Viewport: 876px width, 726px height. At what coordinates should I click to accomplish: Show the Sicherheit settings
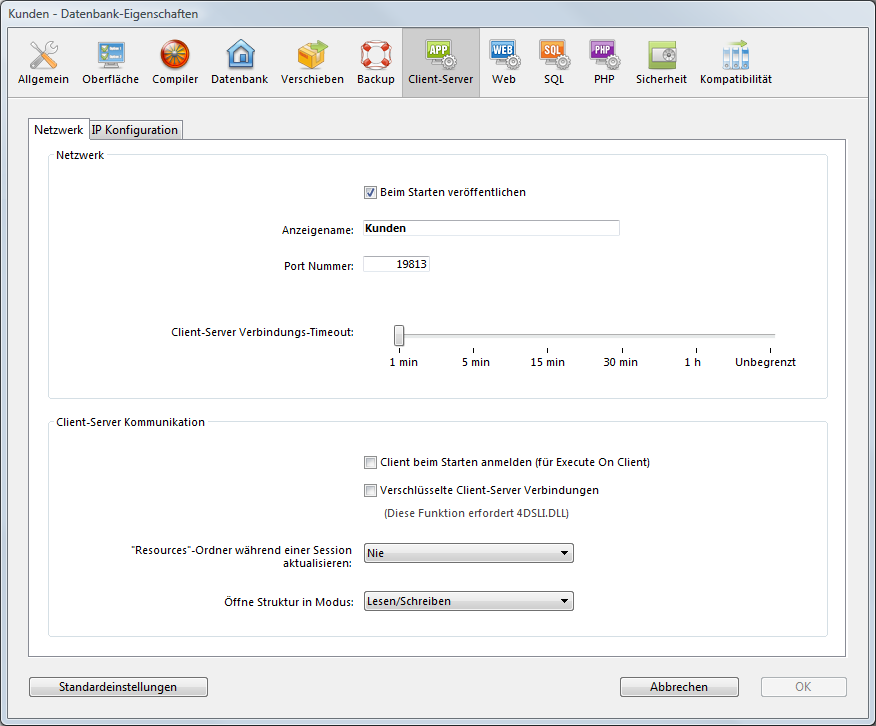click(661, 62)
